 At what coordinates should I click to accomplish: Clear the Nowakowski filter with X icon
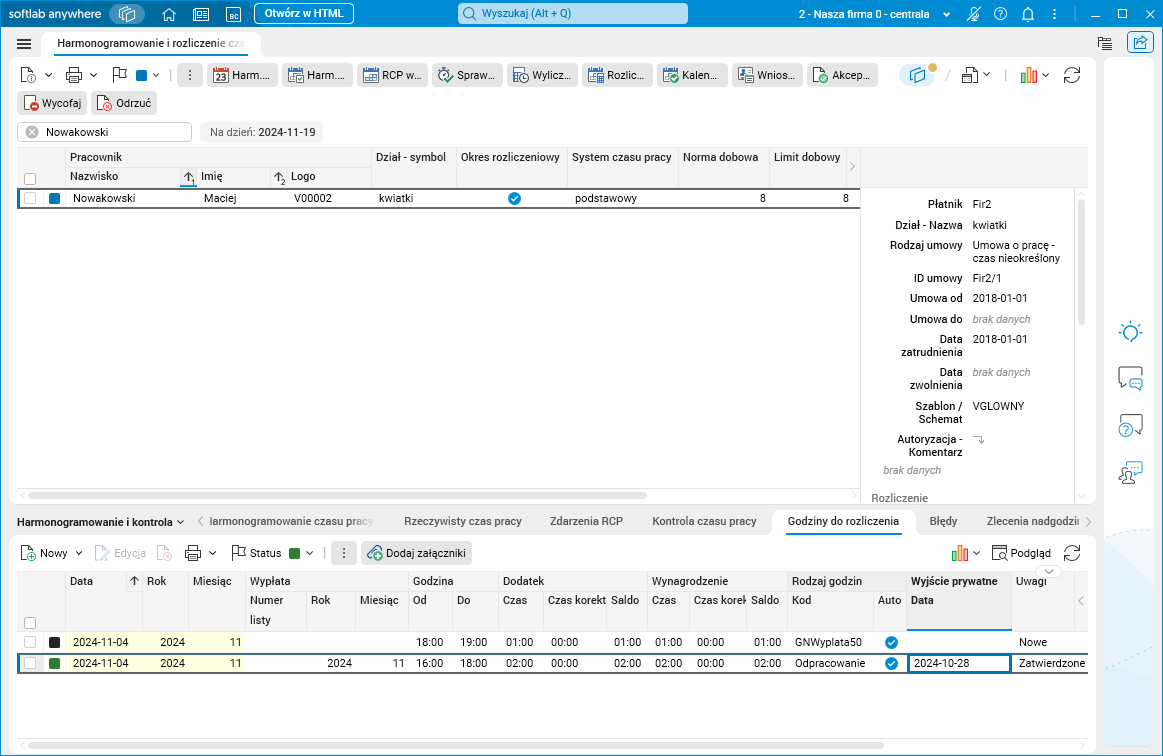click(x=32, y=132)
